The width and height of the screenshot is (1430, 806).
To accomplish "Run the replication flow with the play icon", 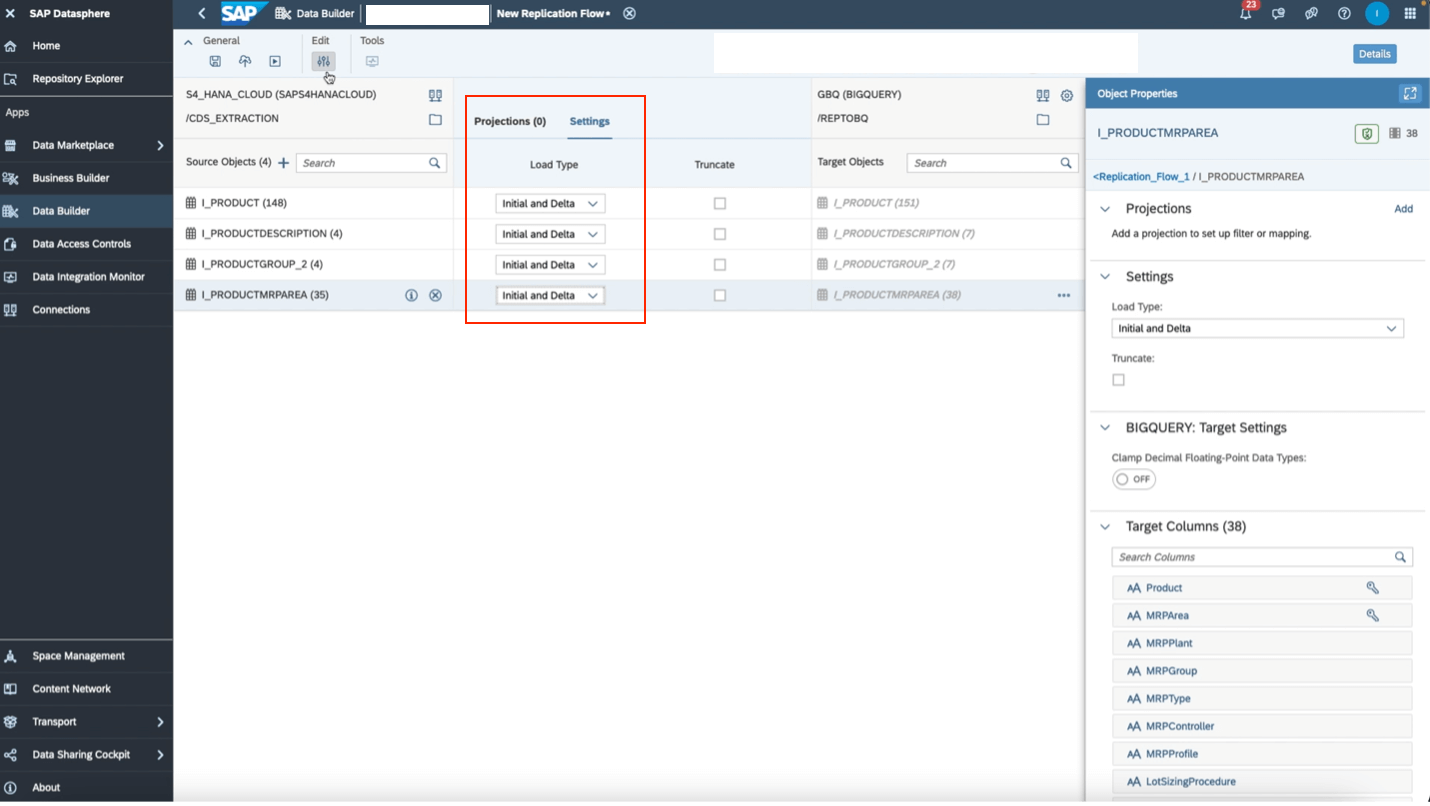I will pyautogui.click(x=272, y=61).
